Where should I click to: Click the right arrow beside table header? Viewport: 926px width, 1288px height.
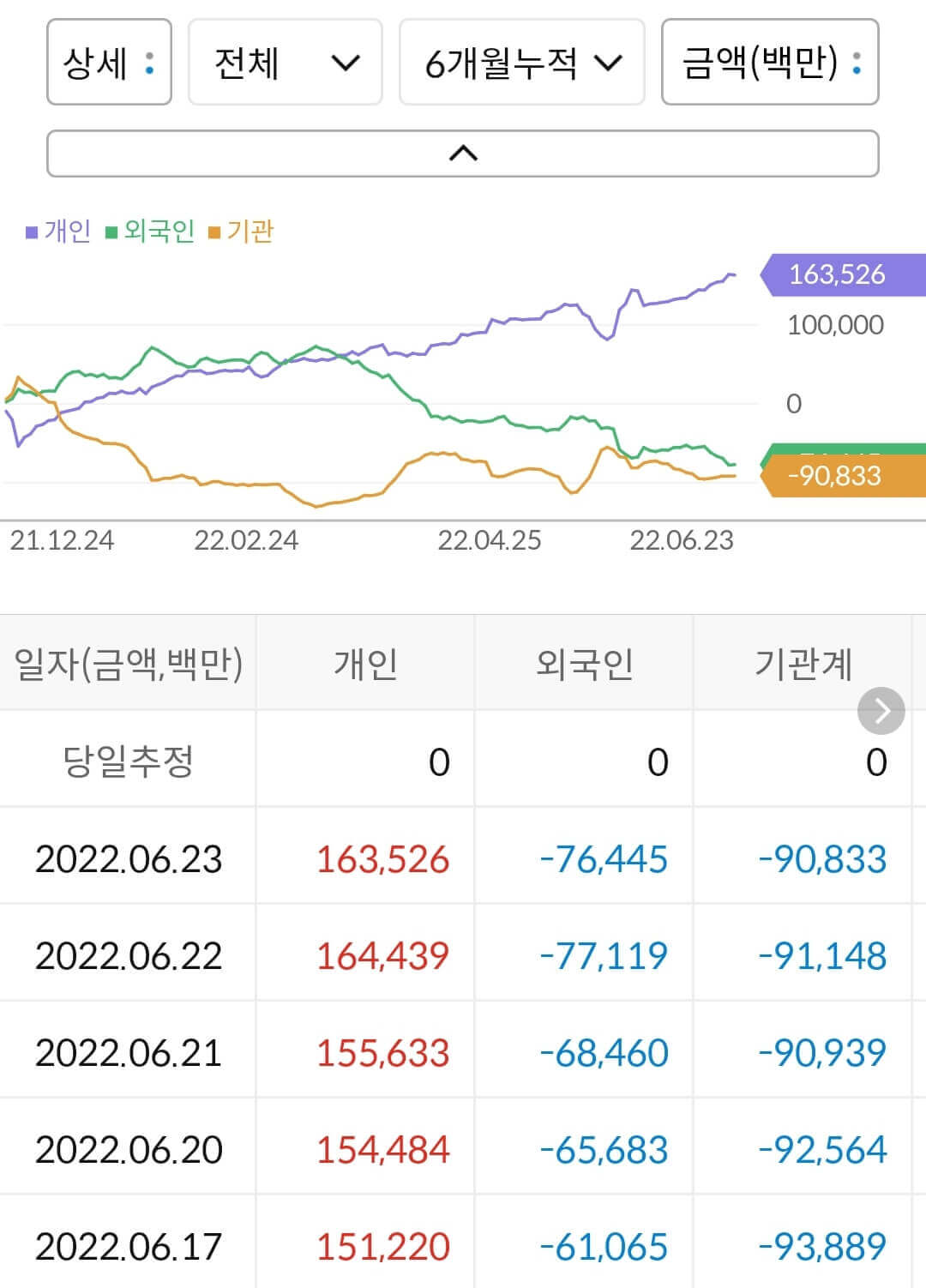(x=881, y=710)
